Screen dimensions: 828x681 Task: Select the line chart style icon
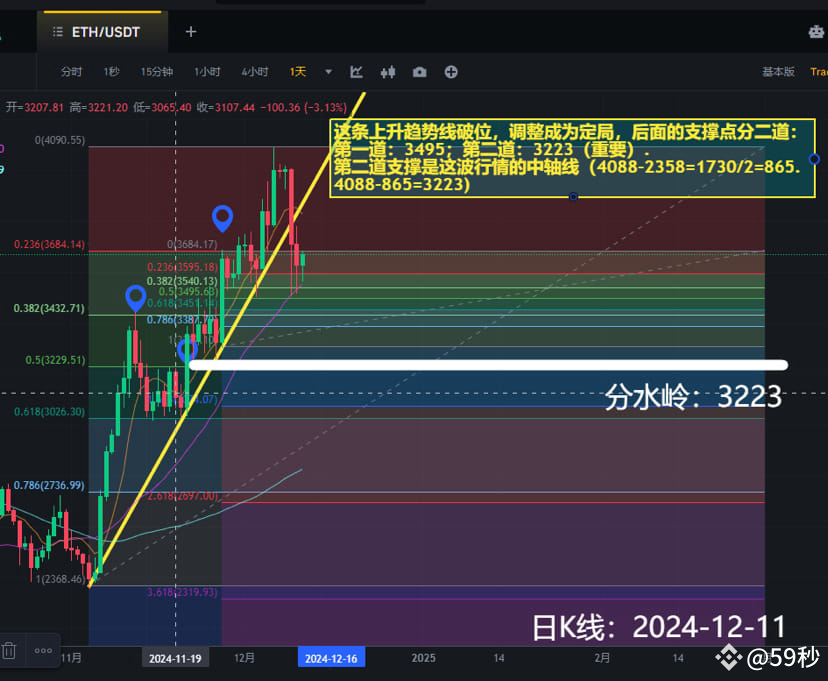[356, 72]
